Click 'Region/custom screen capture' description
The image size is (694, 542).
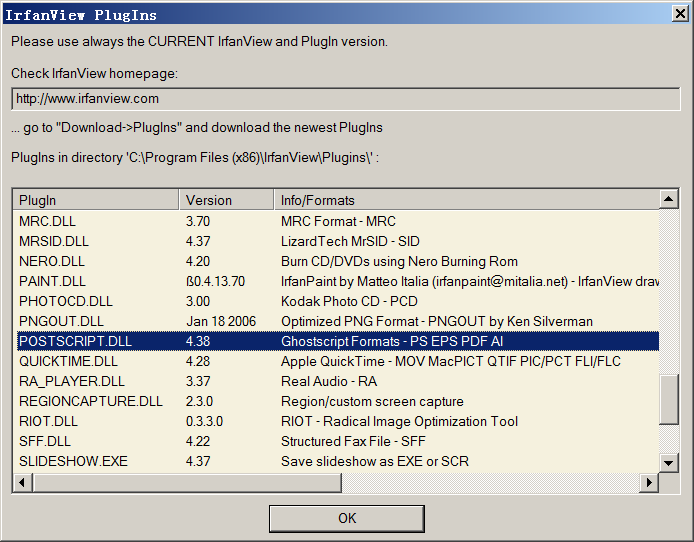coord(372,401)
